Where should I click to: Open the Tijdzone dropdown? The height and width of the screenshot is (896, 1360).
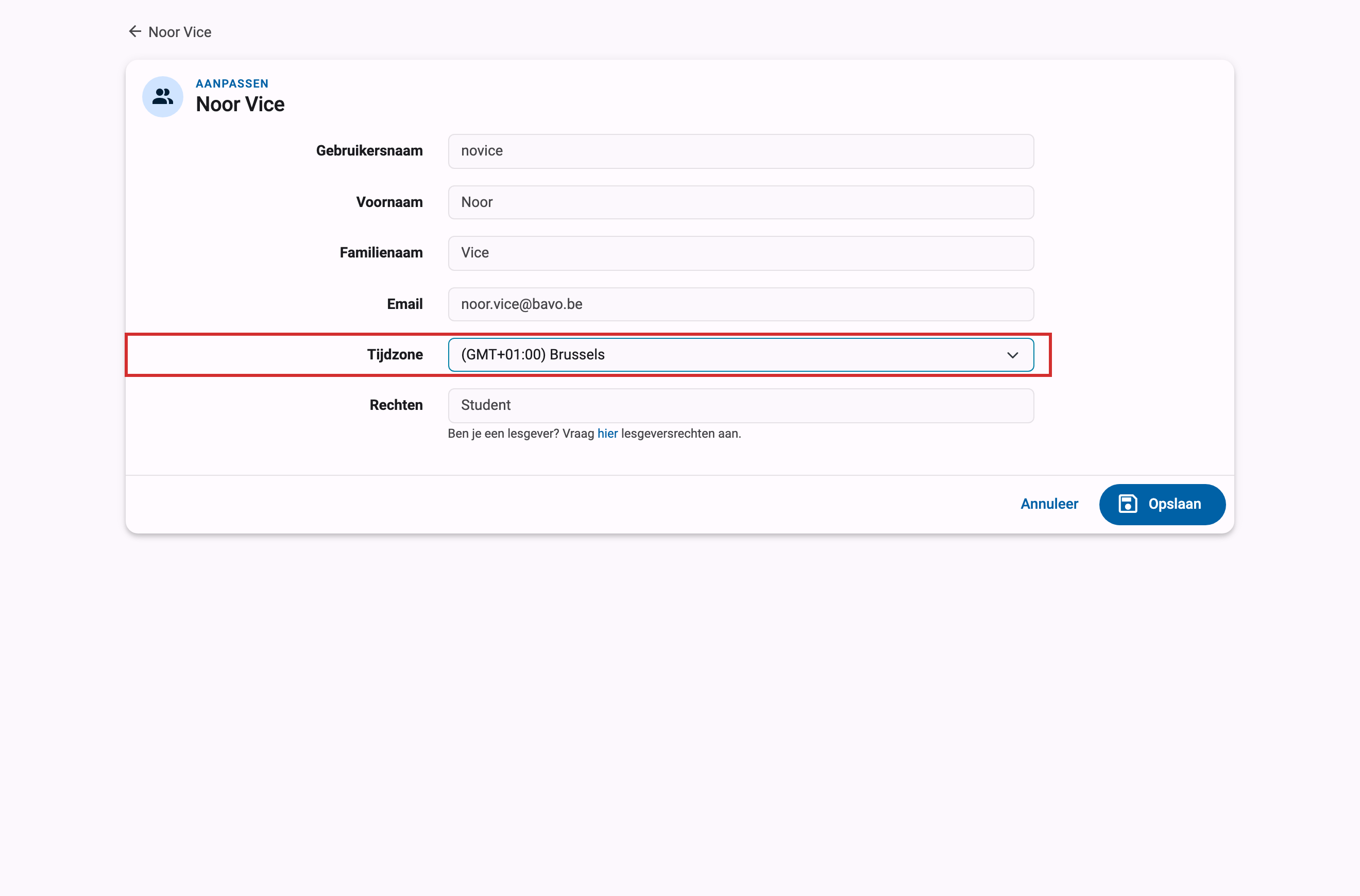741,355
